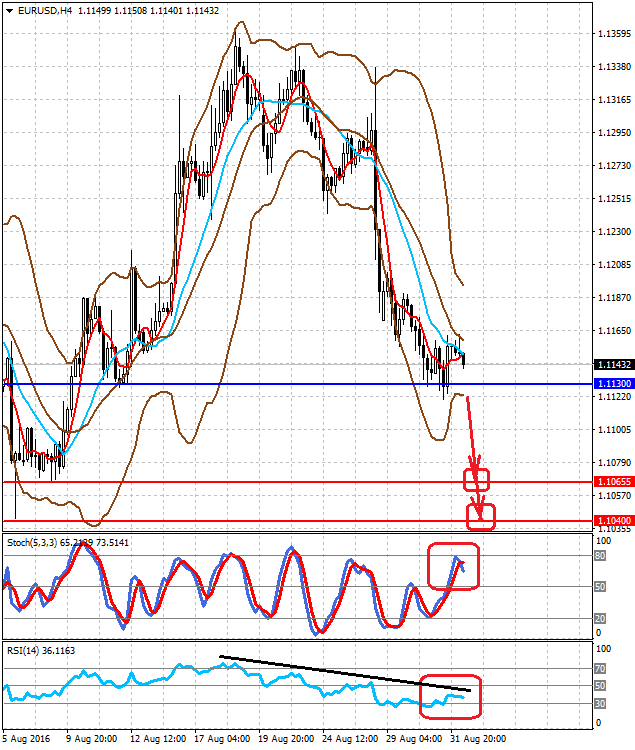
Task: Select the blue level price label 1.11300
Action: [614, 384]
